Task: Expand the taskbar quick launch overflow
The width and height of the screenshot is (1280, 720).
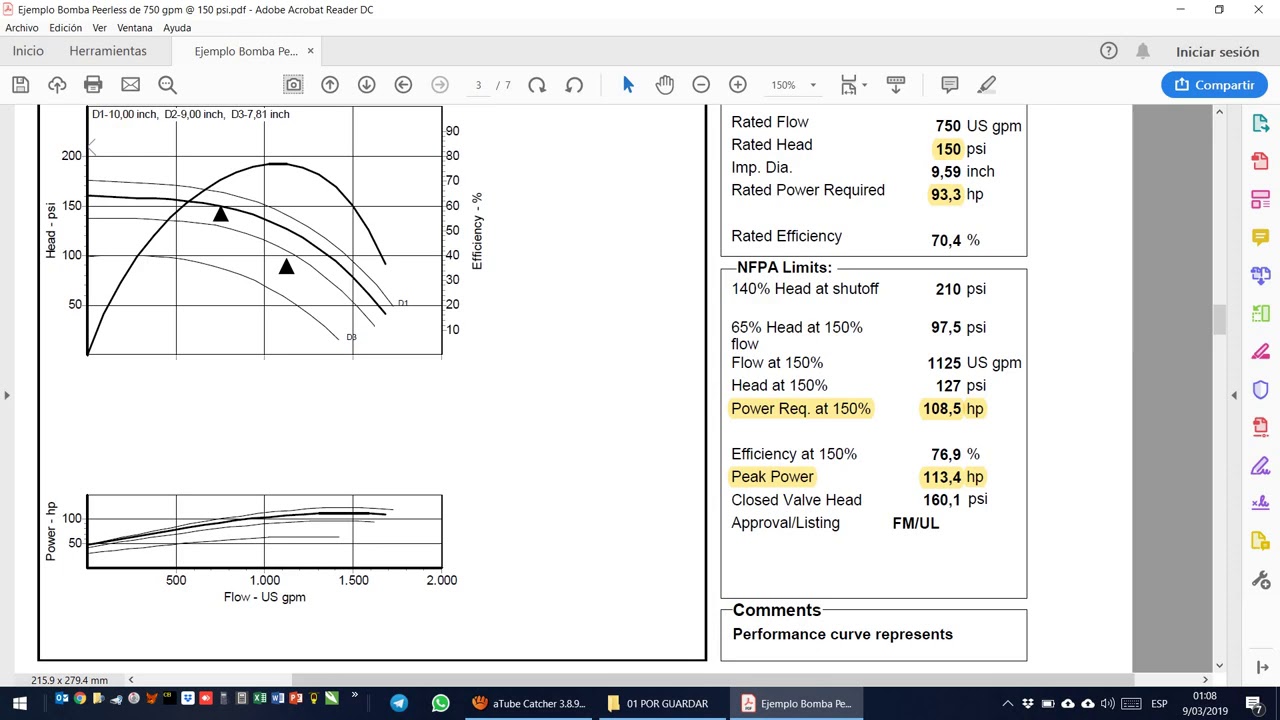Action: (354, 697)
